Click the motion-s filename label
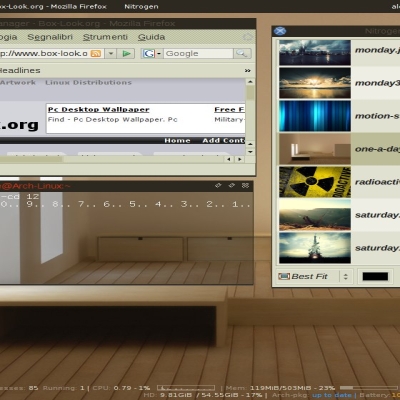This screenshot has width=400, height=400. tap(377, 116)
